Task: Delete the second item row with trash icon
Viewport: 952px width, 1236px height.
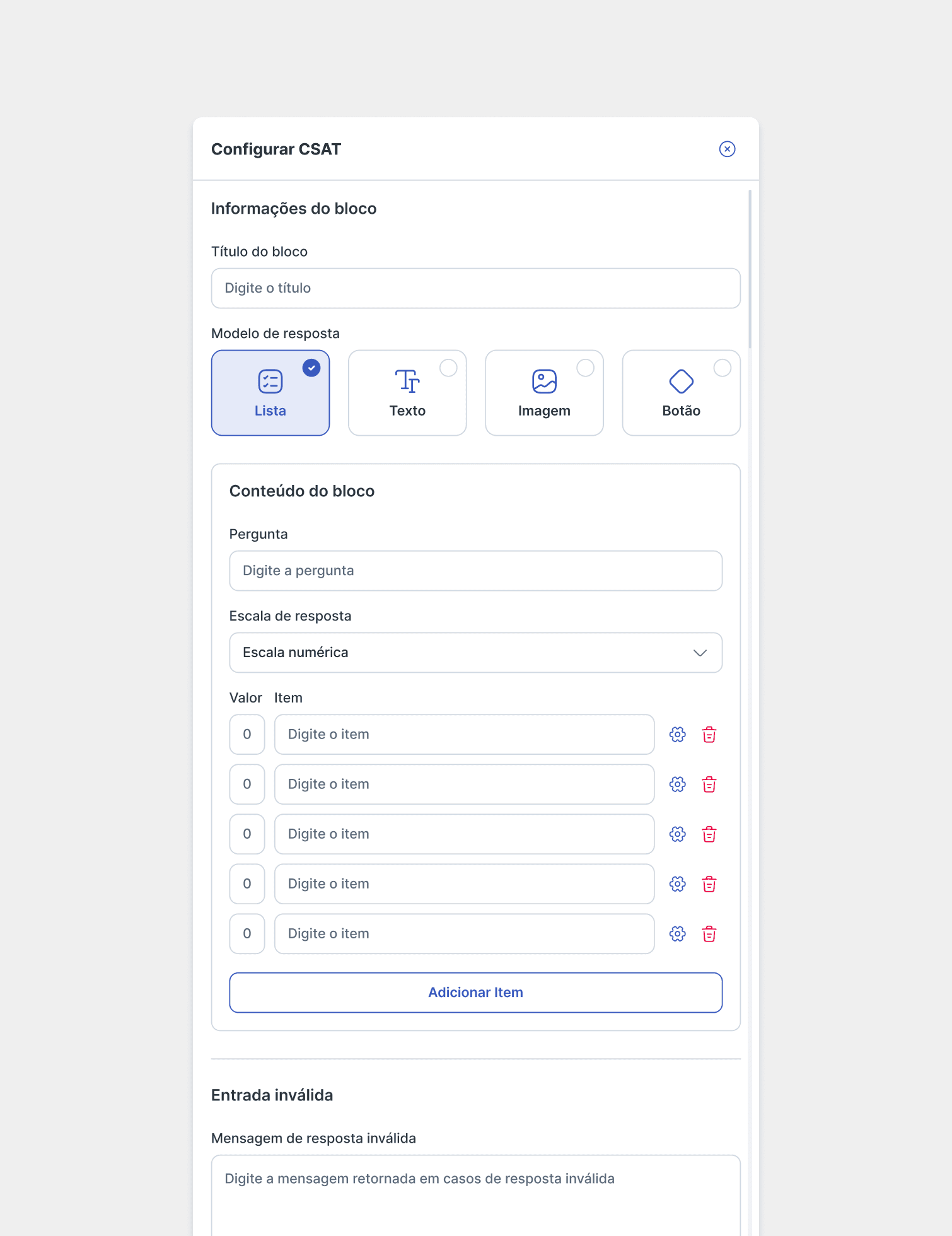Action: point(709,784)
